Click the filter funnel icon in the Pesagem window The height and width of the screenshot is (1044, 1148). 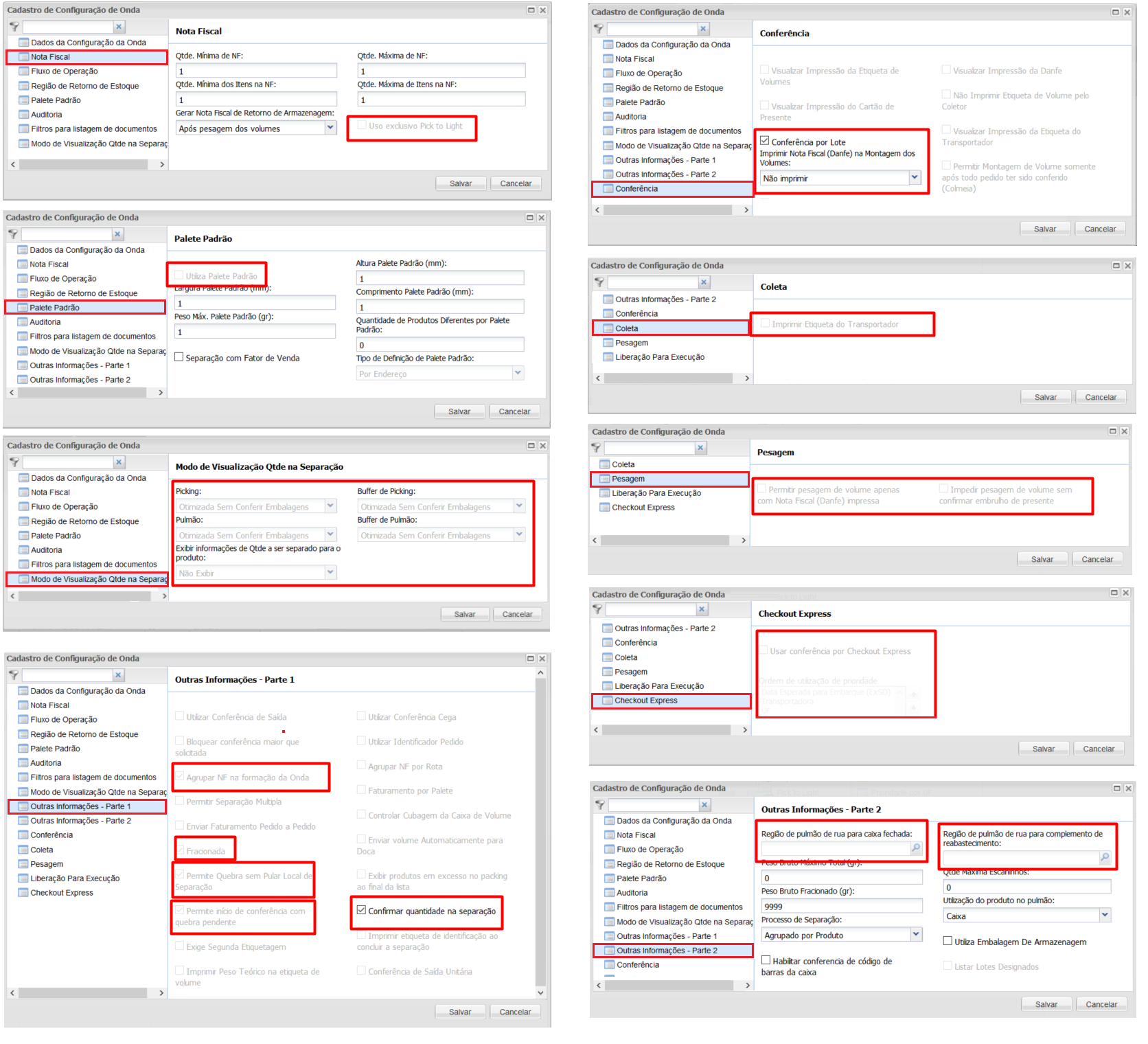tap(596, 448)
